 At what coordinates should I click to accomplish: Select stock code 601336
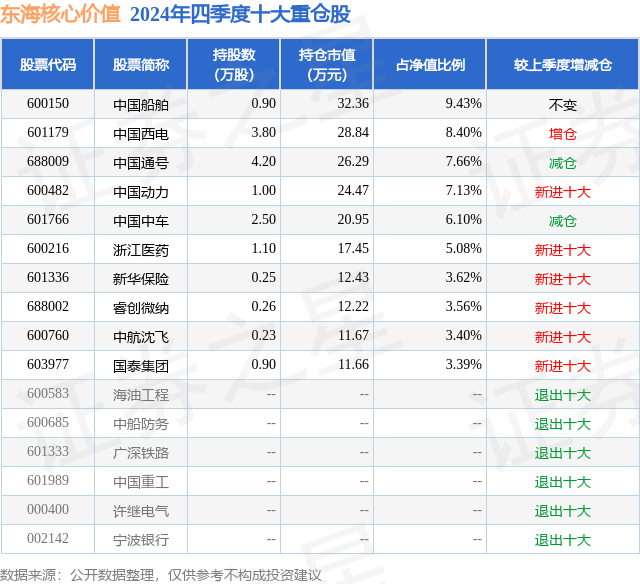coord(48,278)
